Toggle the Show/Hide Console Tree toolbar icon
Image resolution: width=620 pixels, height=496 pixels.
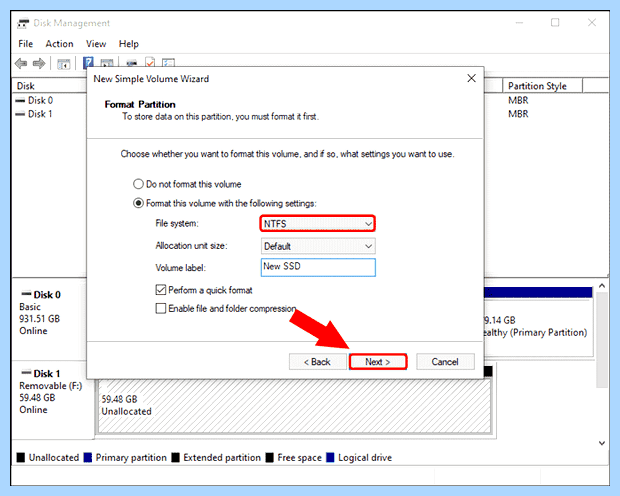(63, 64)
